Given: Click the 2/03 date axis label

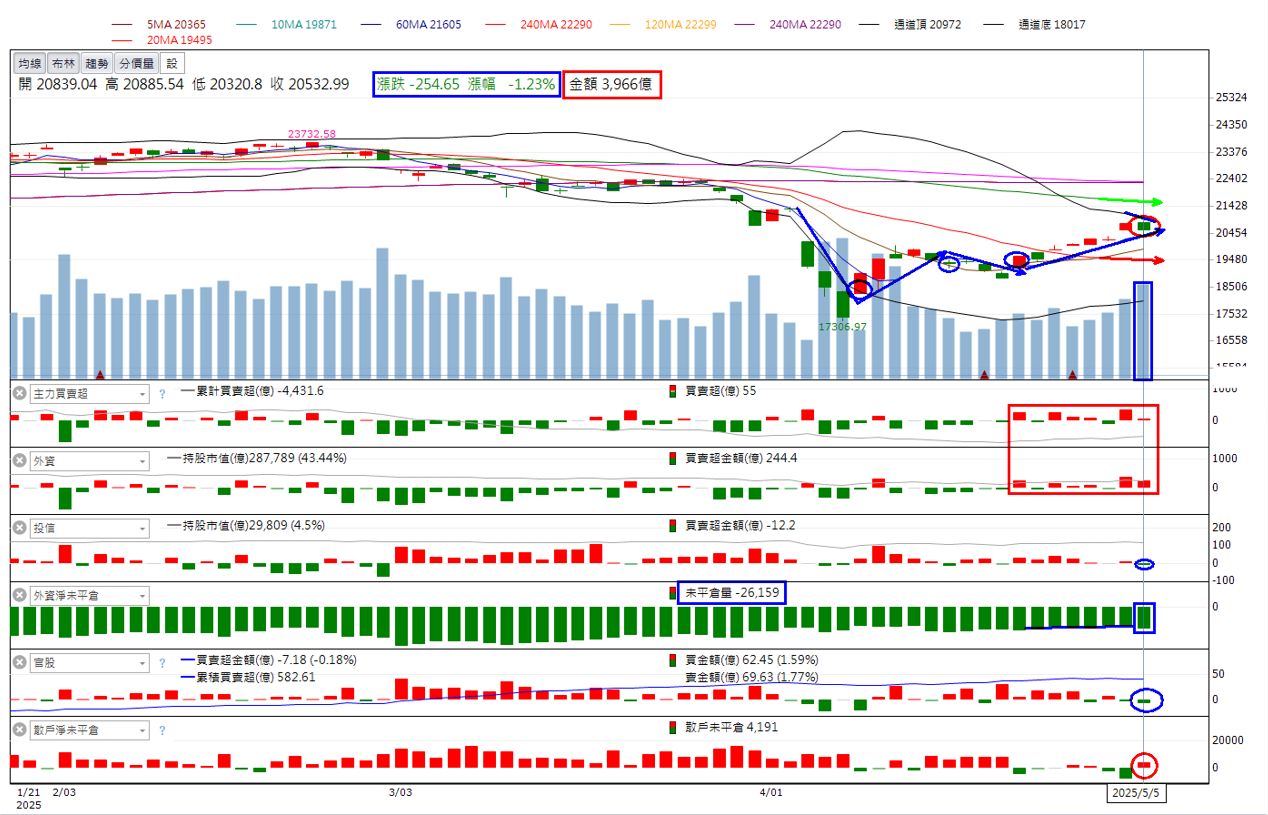Looking at the screenshot, I should pos(63,792).
